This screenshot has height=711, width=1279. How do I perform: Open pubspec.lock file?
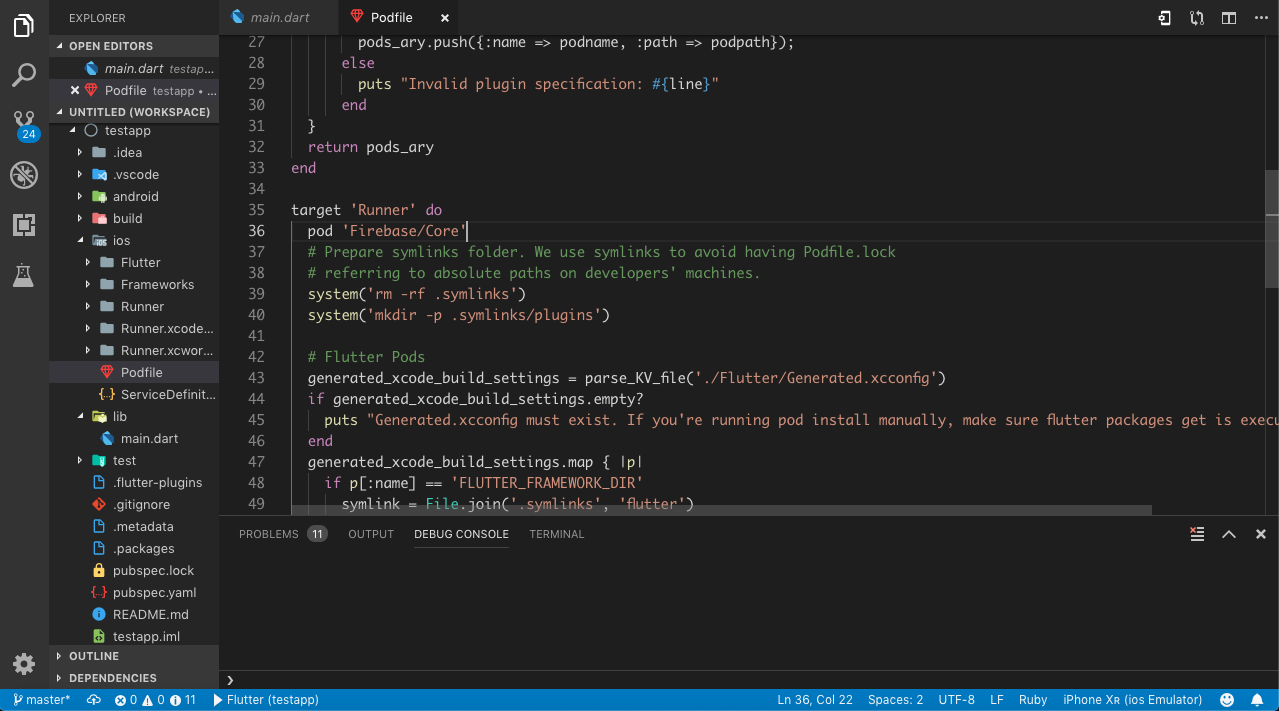[x=134, y=571]
